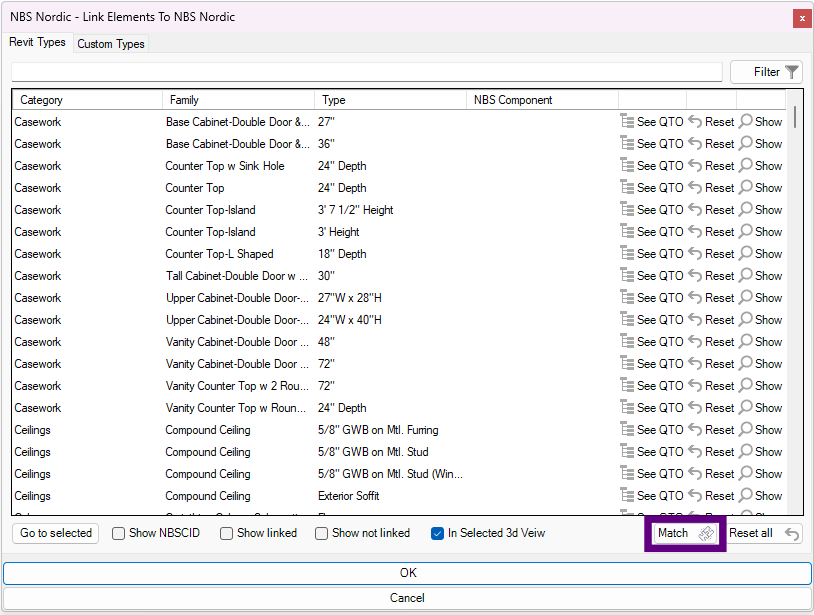Reset 5/8" GWB on Mtl. Stud (Win... row
Screen dimensions: 814x615
[x=711, y=474]
